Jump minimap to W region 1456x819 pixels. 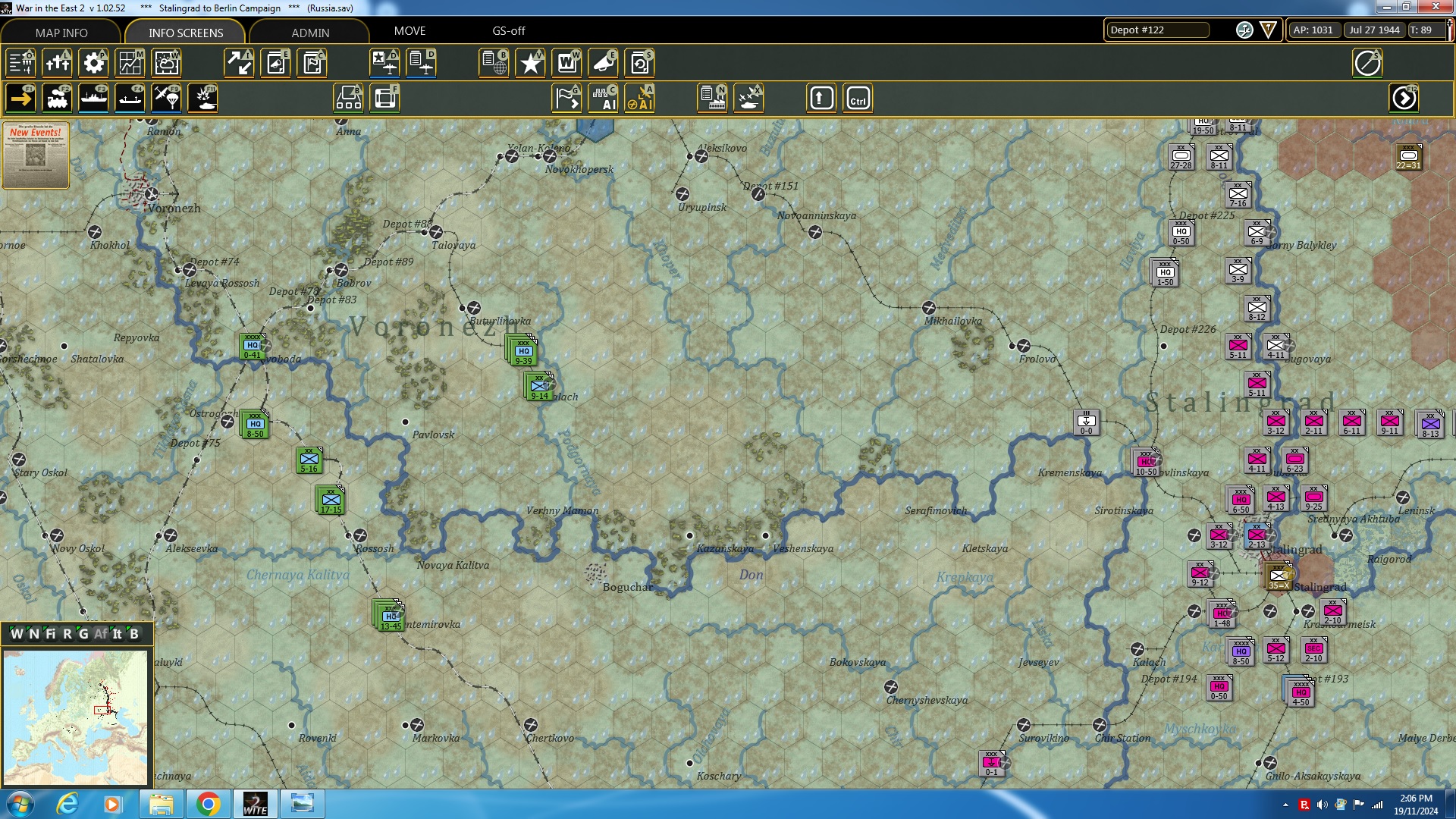[17, 634]
